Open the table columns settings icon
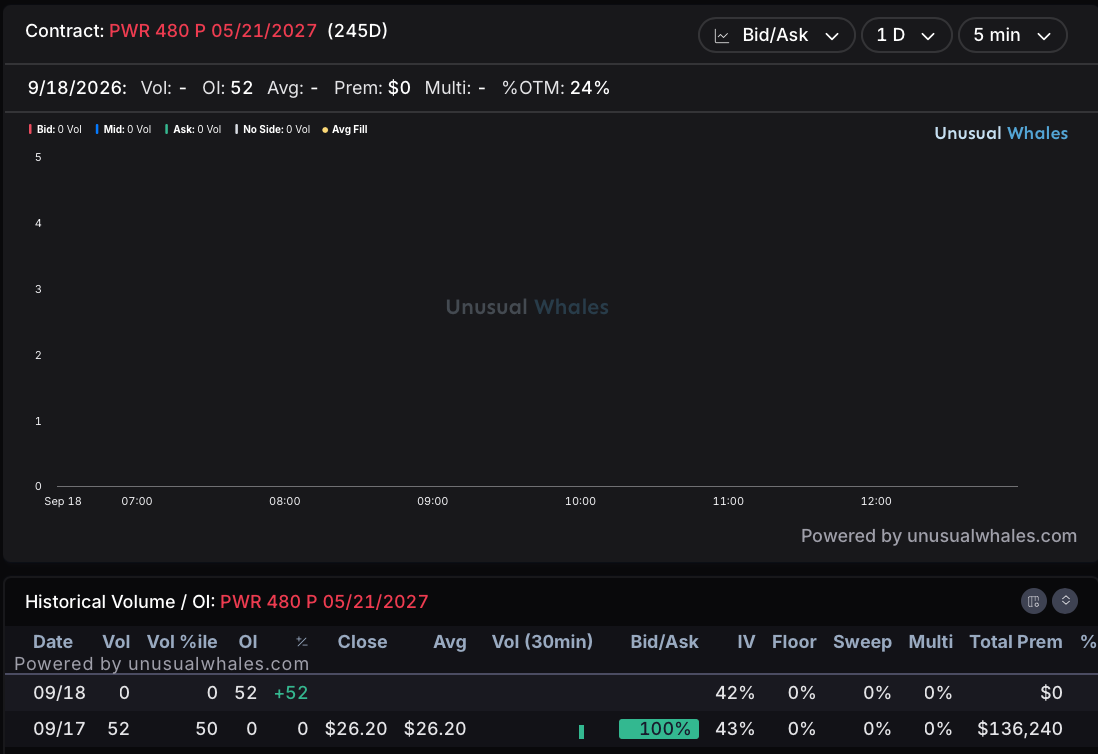 tap(1033, 601)
